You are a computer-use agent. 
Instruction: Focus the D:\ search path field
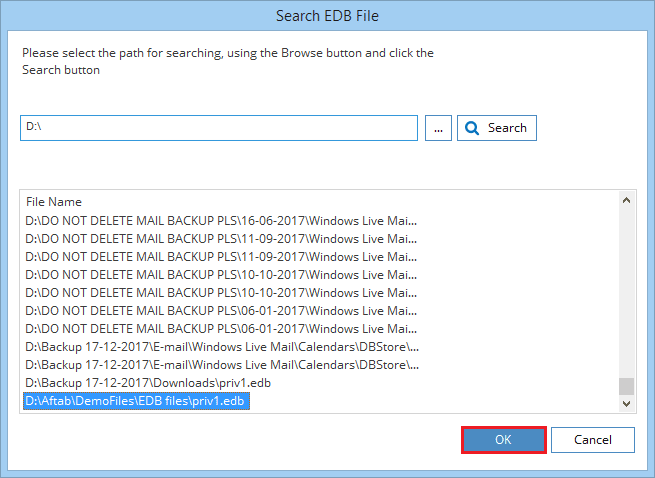click(x=218, y=128)
